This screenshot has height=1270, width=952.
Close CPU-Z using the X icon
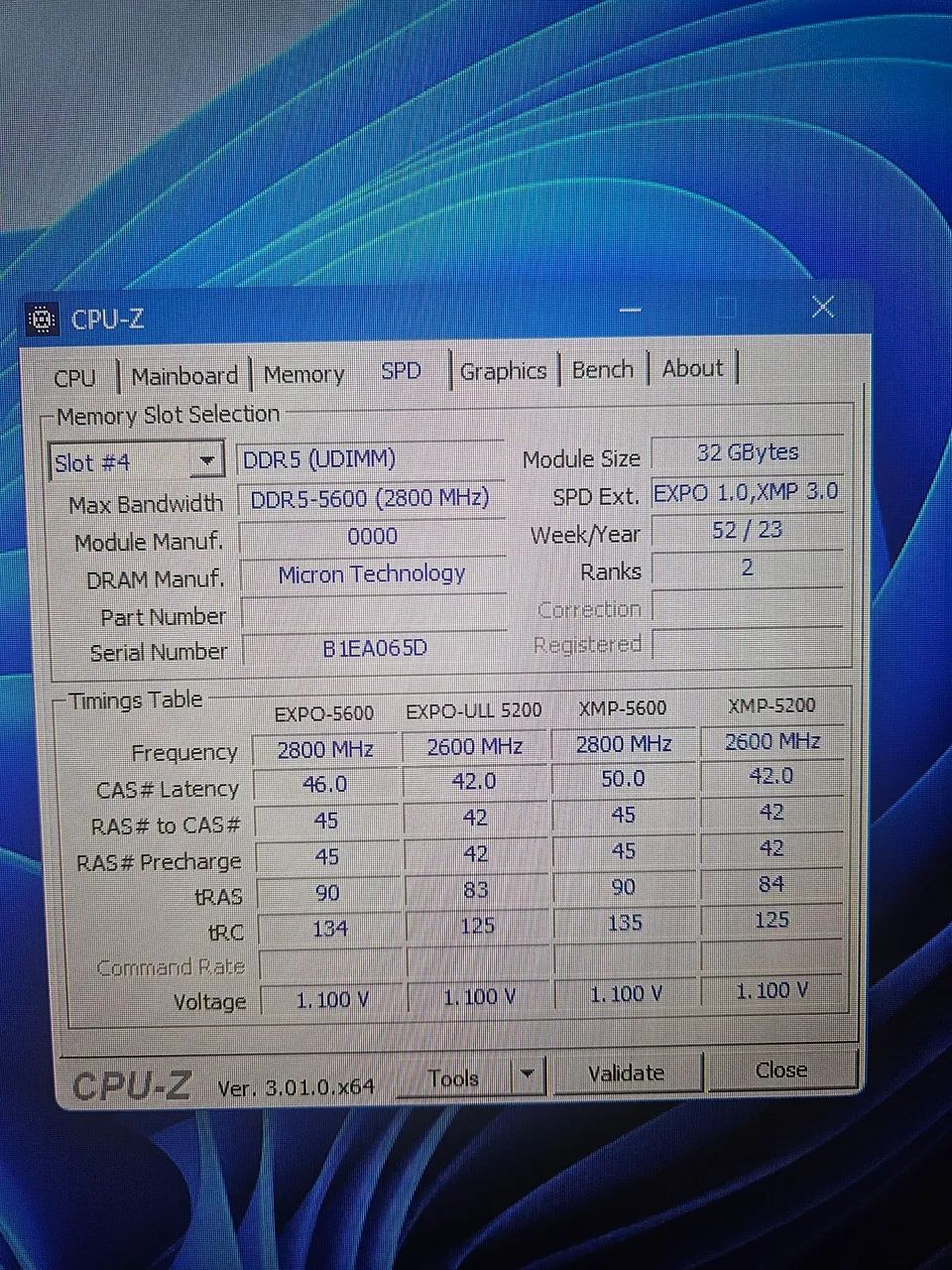coord(822,307)
